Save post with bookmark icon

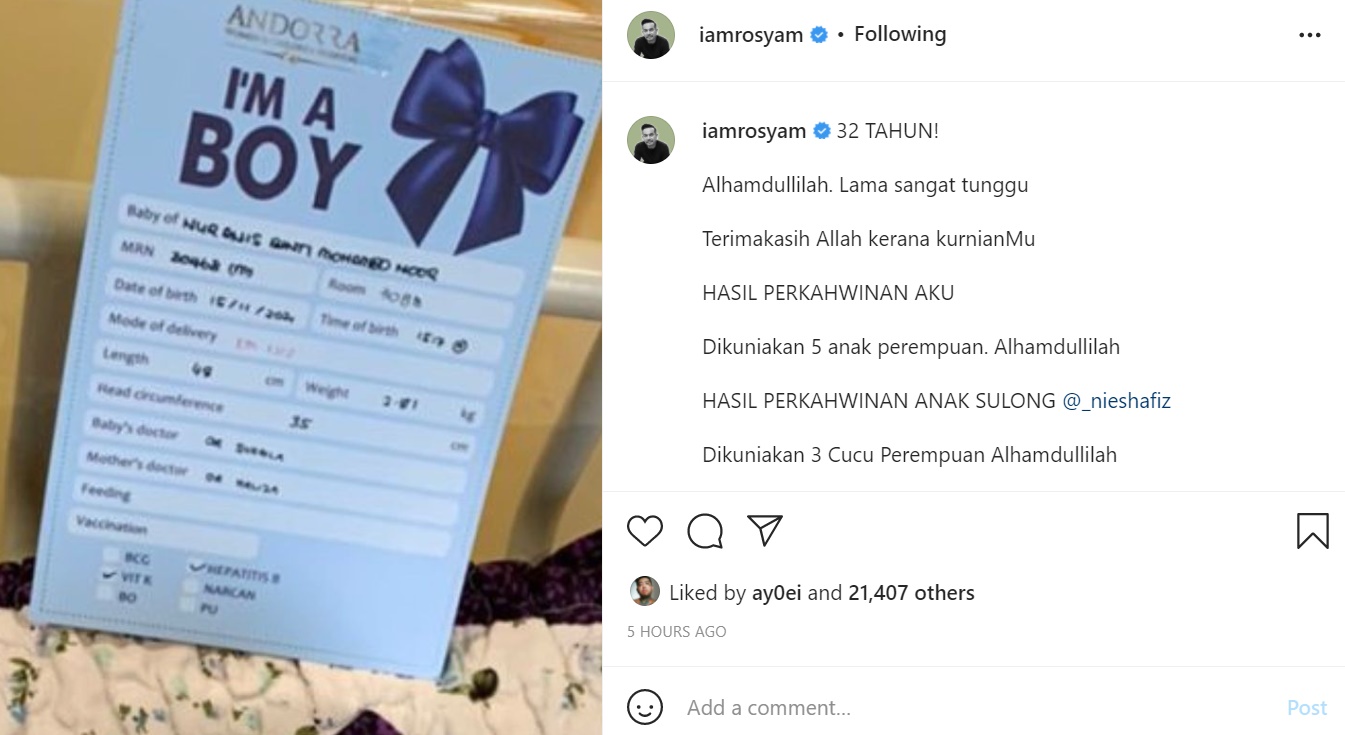1313,531
